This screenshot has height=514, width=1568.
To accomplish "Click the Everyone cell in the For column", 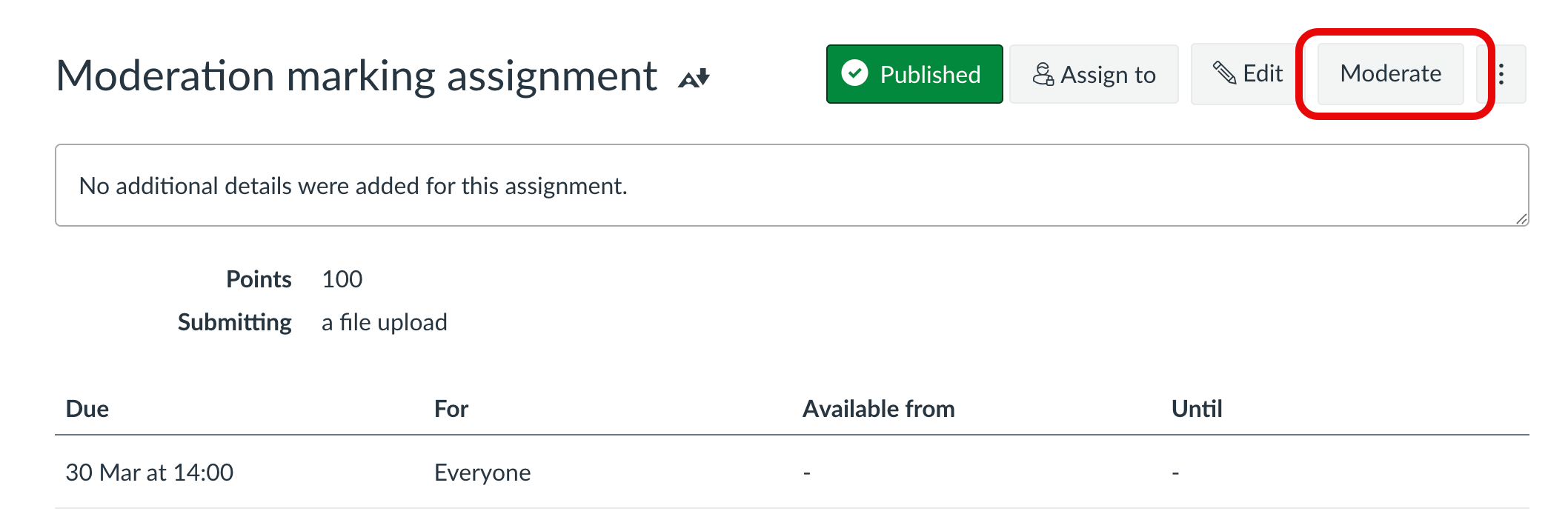I will tap(482, 473).
